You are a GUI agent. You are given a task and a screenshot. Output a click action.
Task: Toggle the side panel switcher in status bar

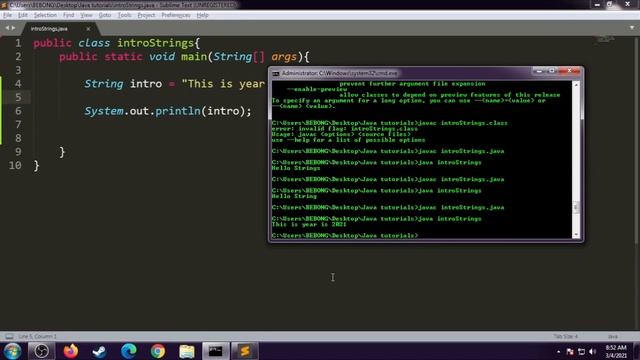pos(9,336)
